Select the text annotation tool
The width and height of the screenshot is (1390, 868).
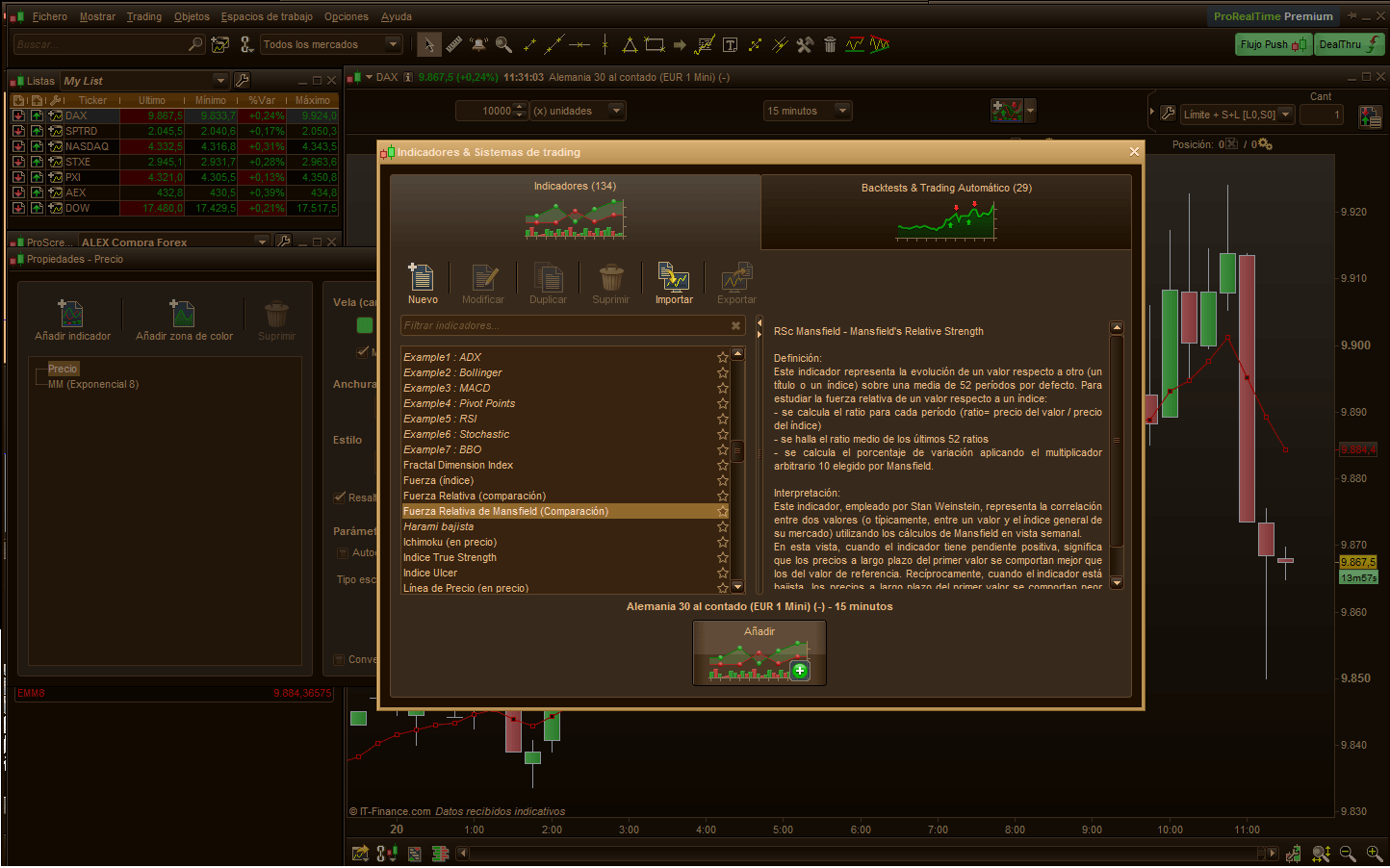click(730, 44)
